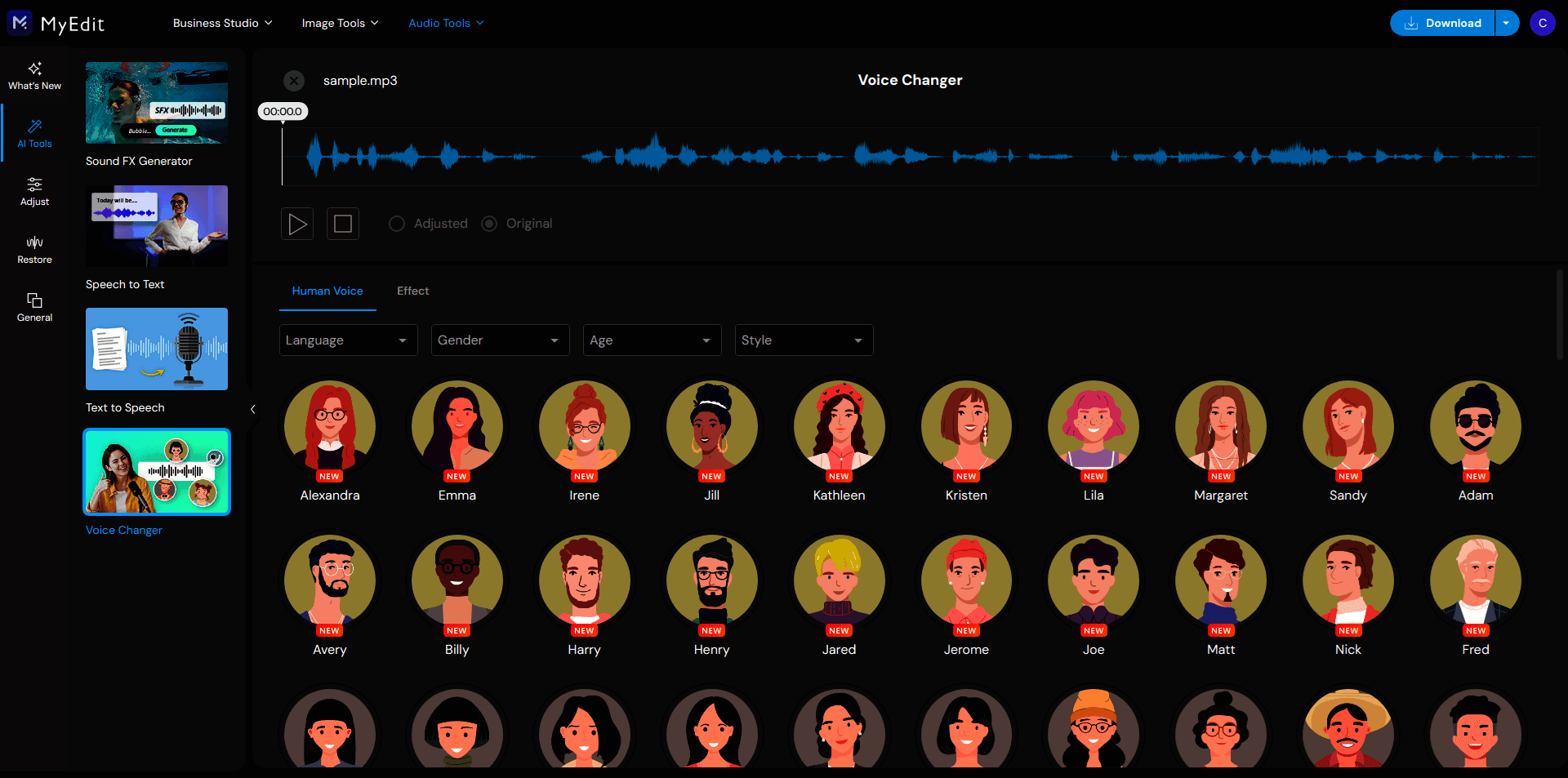This screenshot has height=778, width=1568.
Task: Open the Restore tools panel
Action: point(34,250)
